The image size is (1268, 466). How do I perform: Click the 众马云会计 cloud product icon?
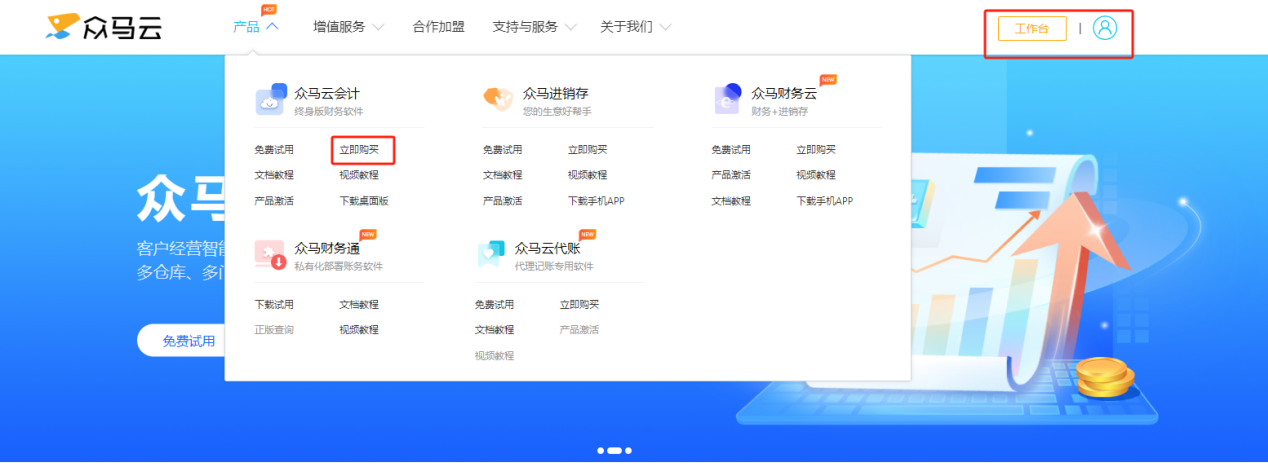pos(269,101)
